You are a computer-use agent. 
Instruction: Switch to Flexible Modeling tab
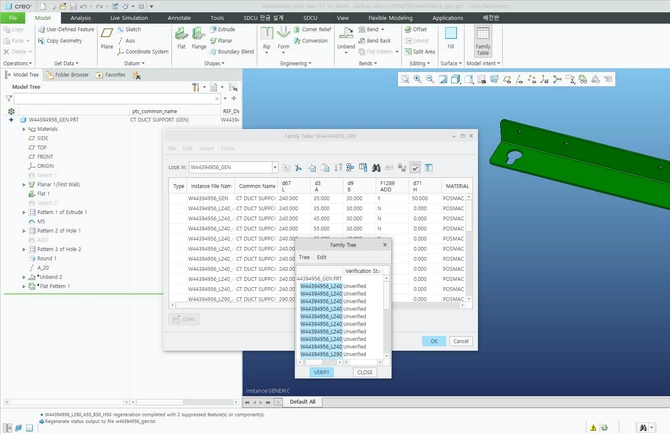coord(391,18)
